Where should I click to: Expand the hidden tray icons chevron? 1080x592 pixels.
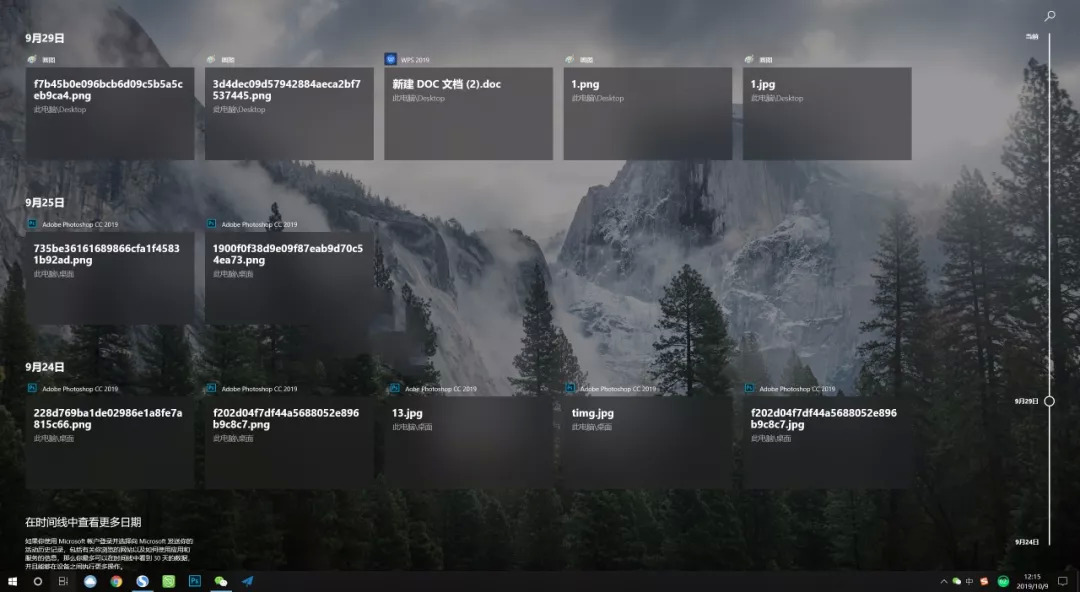[x=944, y=582]
